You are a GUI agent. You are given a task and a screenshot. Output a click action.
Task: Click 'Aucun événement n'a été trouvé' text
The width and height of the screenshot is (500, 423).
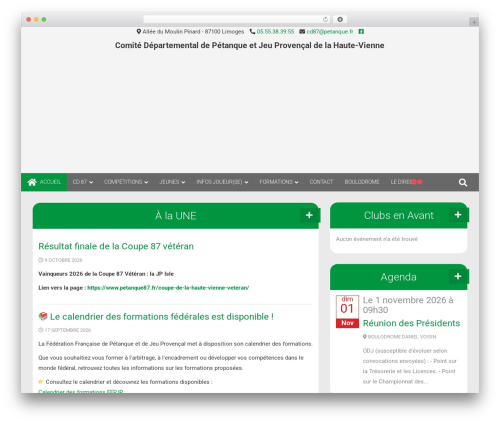(377, 239)
